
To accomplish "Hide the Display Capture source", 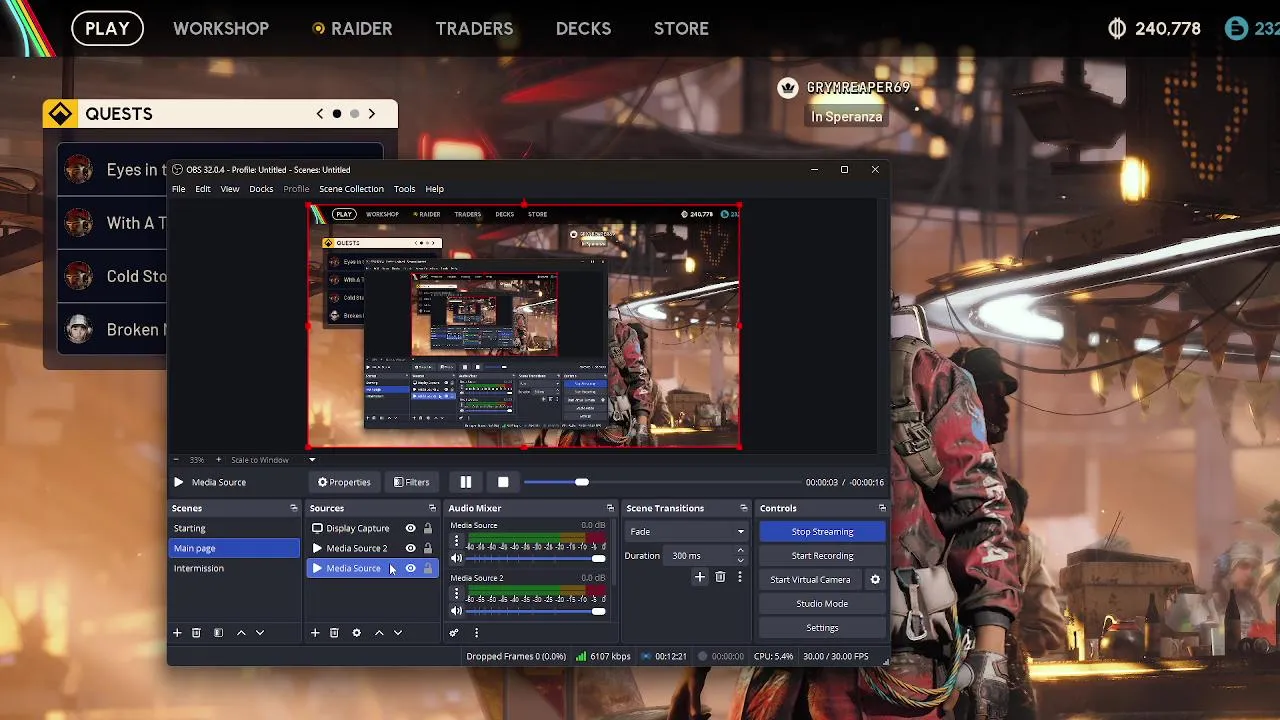I will coord(410,528).
